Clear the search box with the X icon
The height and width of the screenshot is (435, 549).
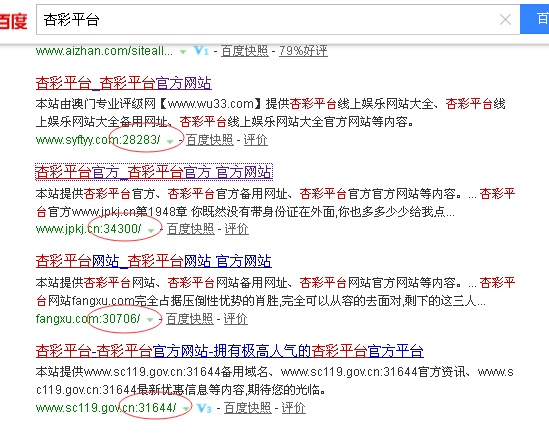[505, 20]
